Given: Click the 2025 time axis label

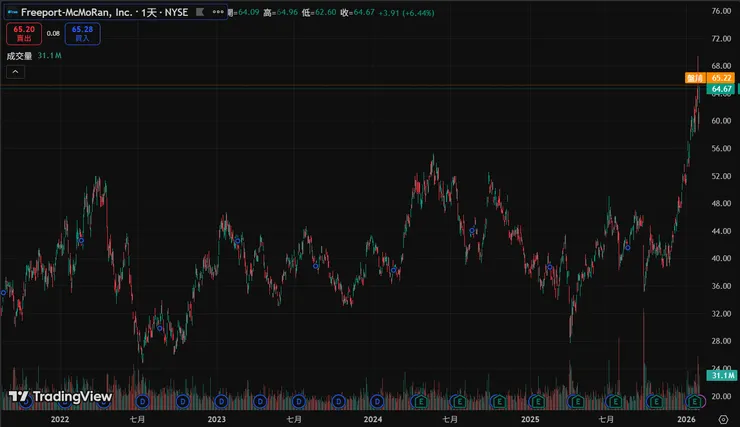Looking at the screenshot, I should pos(530,419).
